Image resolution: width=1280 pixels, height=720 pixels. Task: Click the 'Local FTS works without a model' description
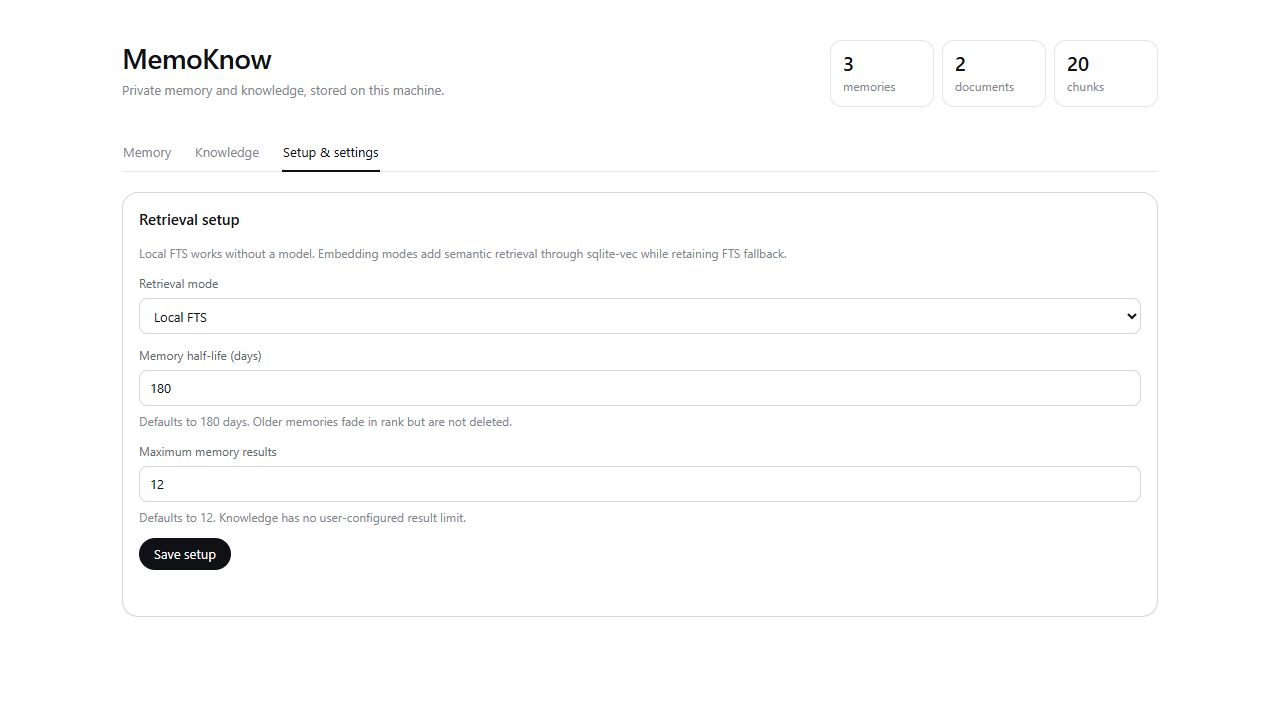(x=463, y=254)
